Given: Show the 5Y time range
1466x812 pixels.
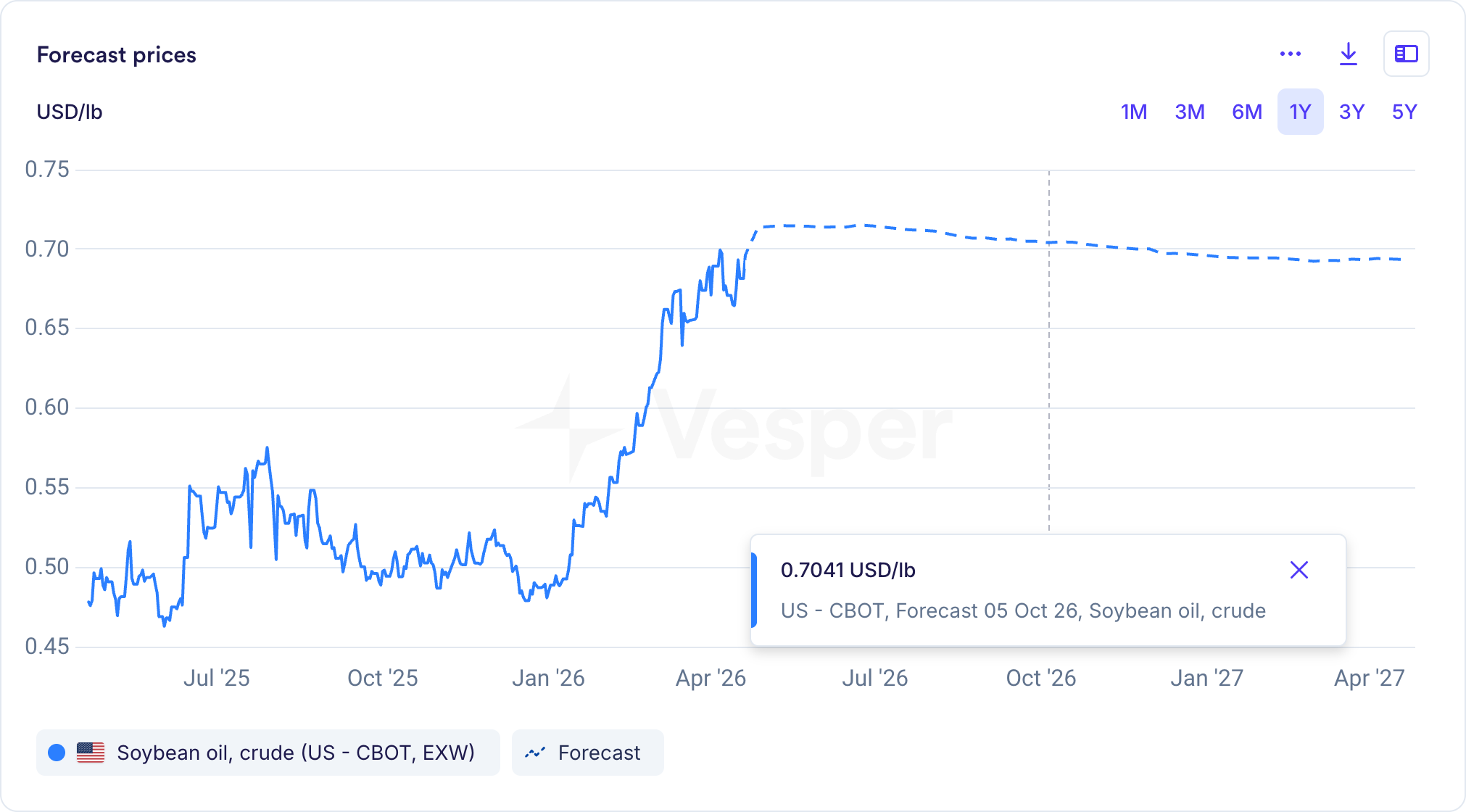Looking at the screenshot, I should pos(1404,112).
